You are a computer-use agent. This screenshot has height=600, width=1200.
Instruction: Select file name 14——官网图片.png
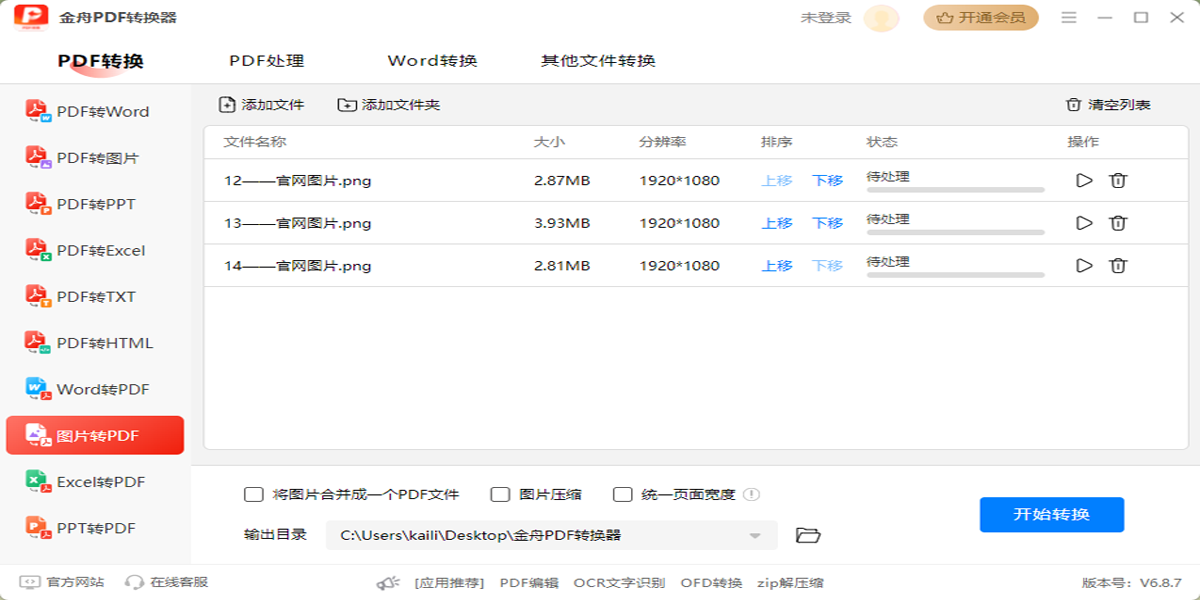[x=298, y=265]
